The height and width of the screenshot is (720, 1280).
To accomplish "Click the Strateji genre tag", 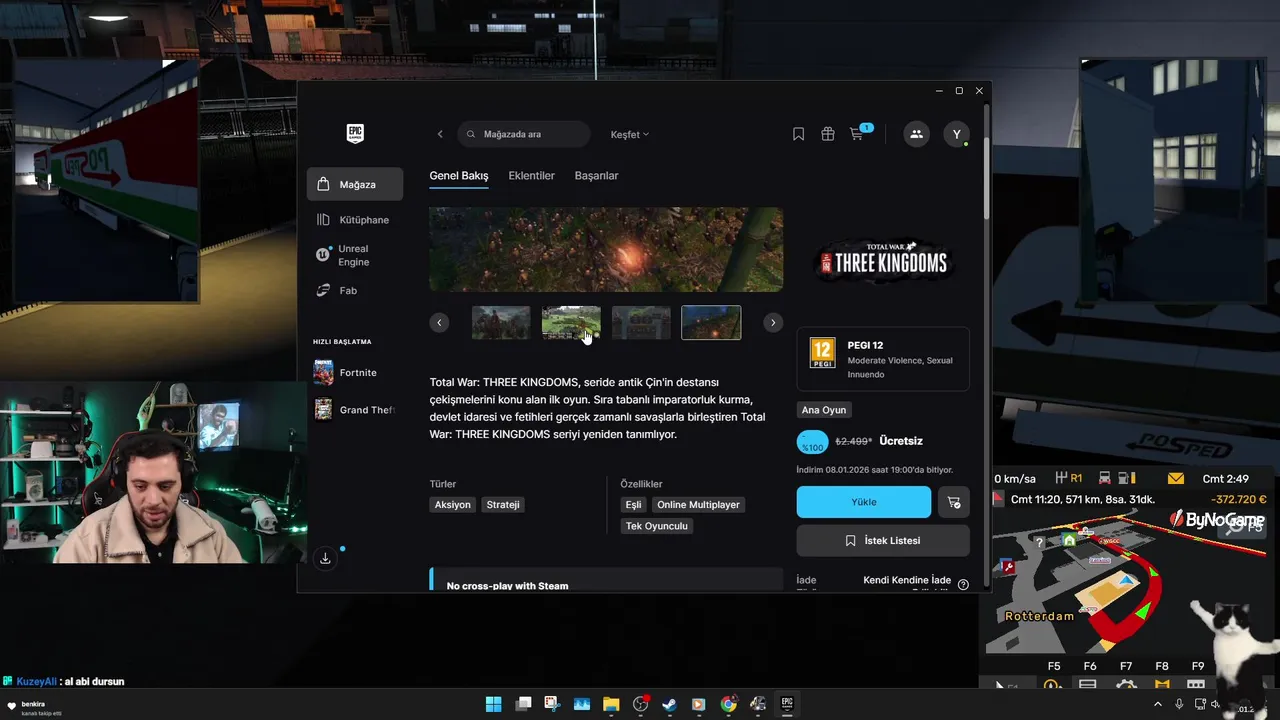I will (x=503, y=505).
